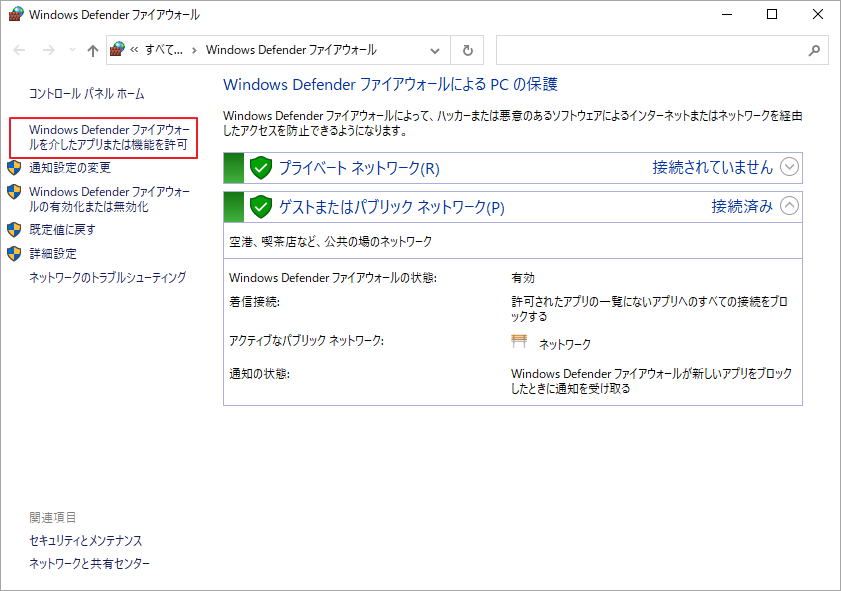Click shield icon next to 既定値に戻す
Viewport: 841px width, 591px height.
point(14,229)
